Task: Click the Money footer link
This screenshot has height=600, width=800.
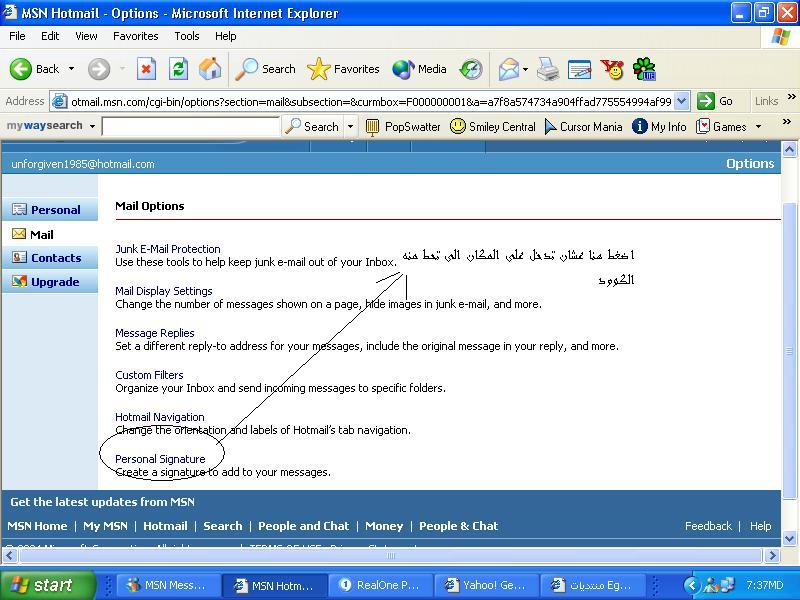Action: pyautogui.click(x=384, y=526)
